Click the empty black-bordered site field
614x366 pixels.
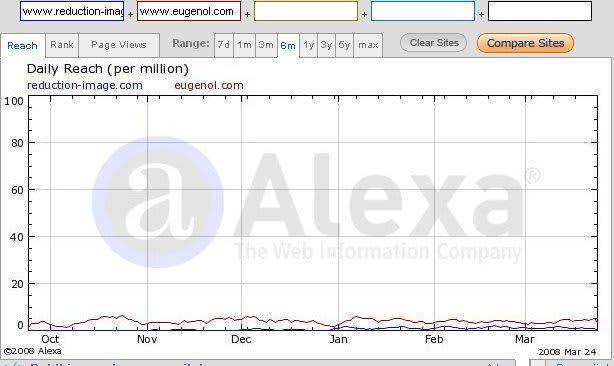pos(540,11)
